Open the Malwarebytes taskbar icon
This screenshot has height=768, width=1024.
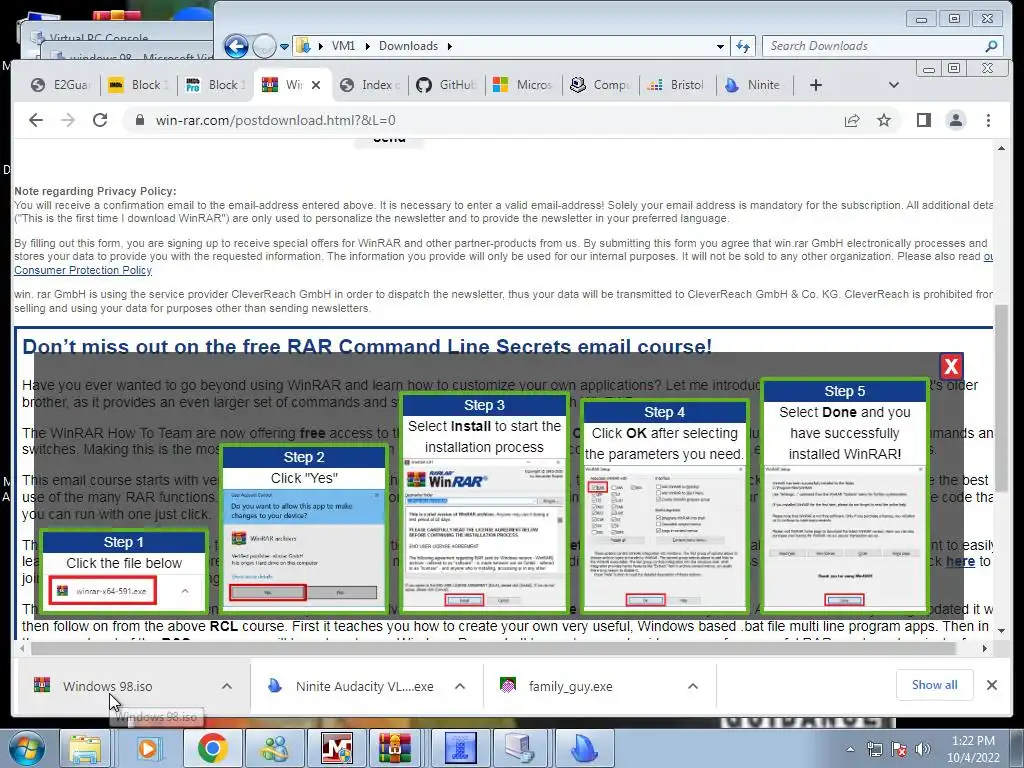click(337, 748)
